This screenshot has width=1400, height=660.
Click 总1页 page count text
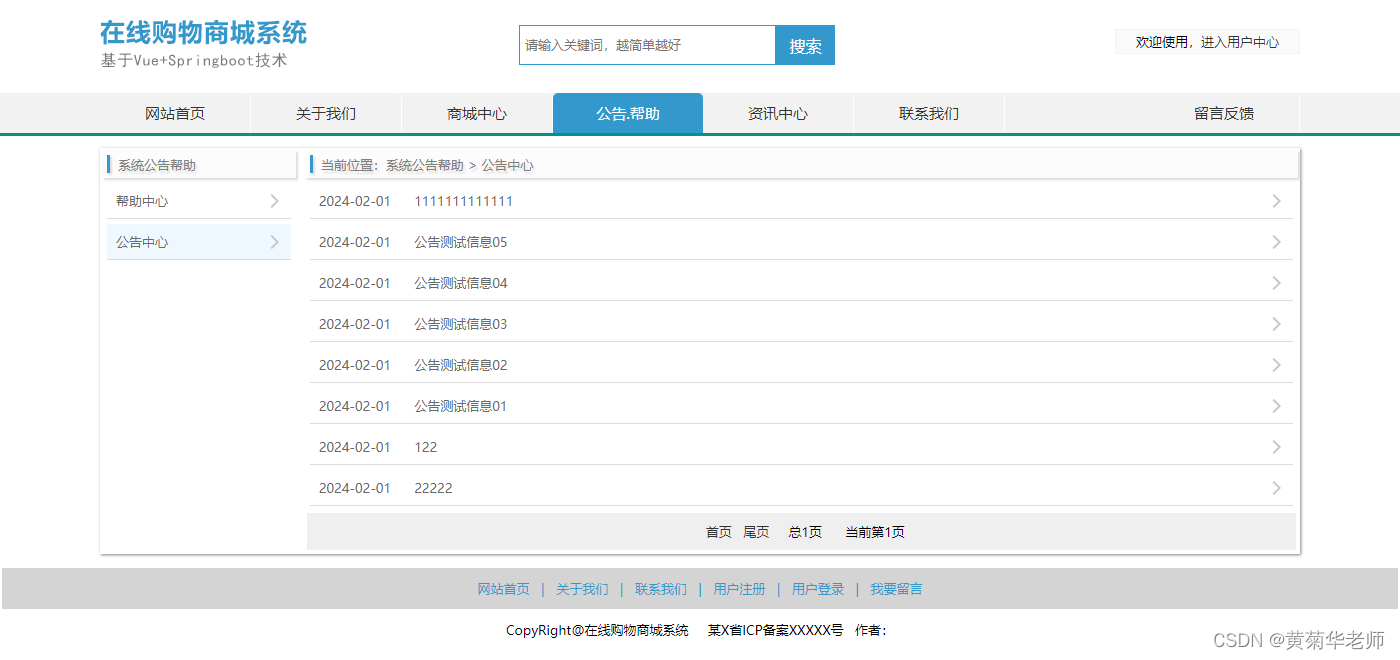[x=805, y=532]
